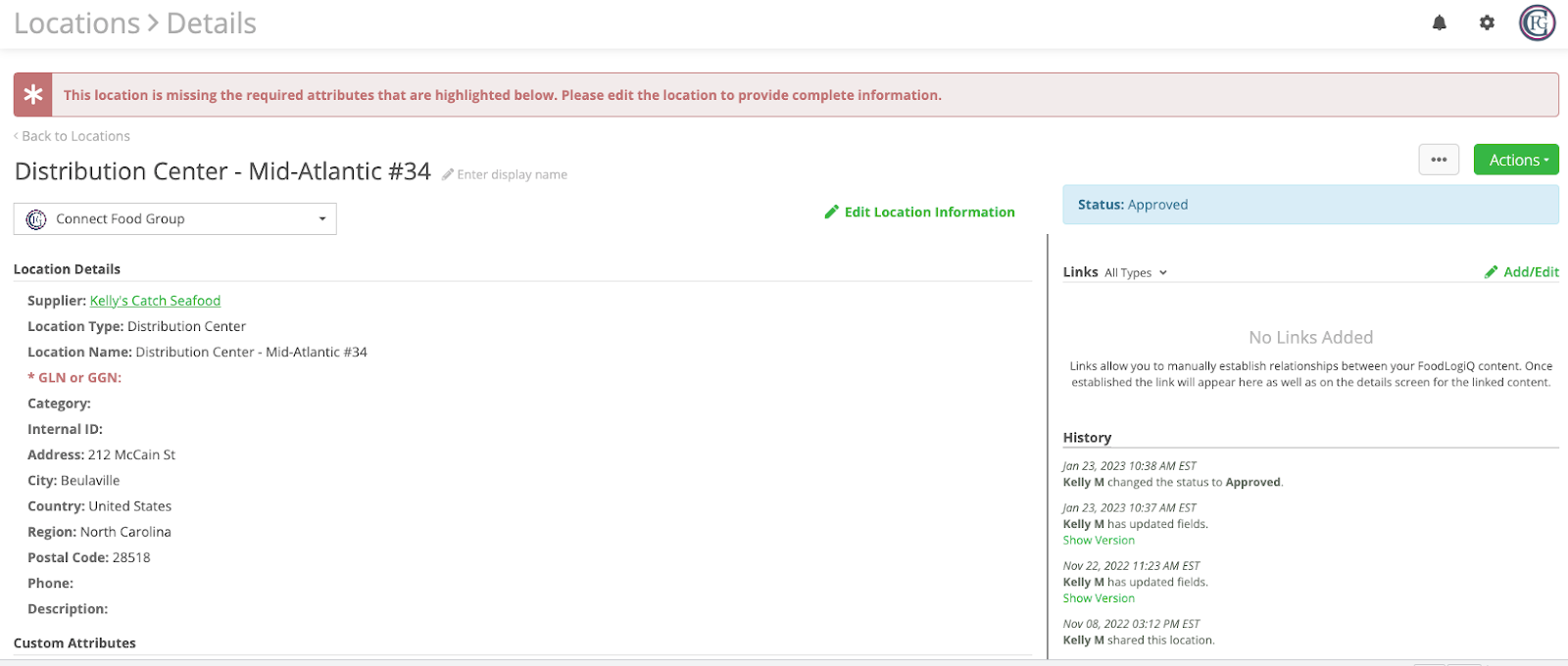1568x666 pixels.
Task: Click the Connect Food Group logo icon
Action: tap(36, 219)
